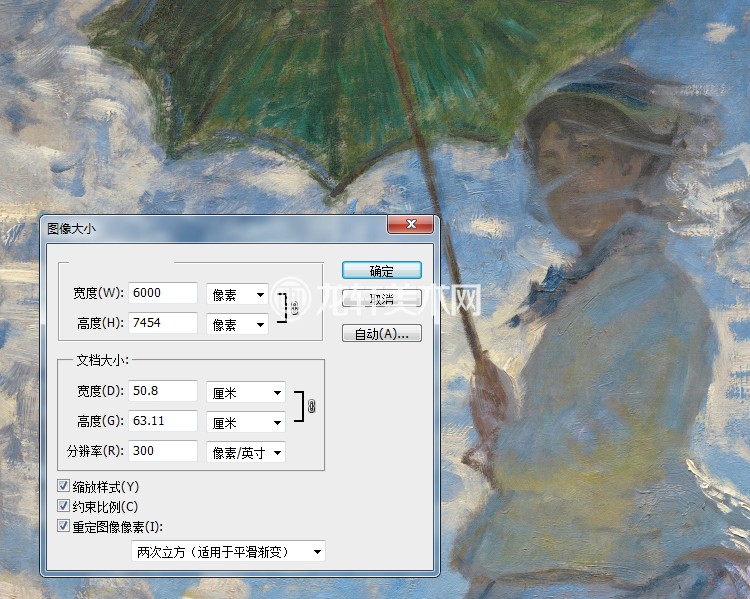The height and width of the screenshot is (599, 750).
Task: Toggle the 缩放样式(Y) checkbox
Action: pos(64,486)
